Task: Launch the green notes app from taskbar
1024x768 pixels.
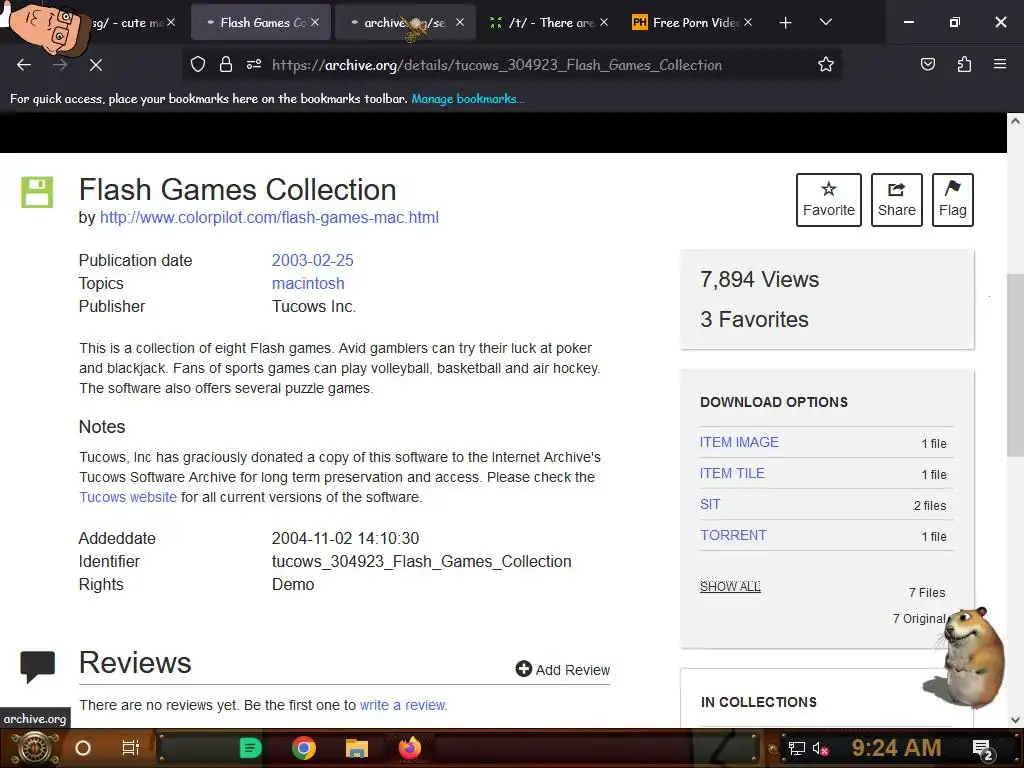Action: pyautogui.click(x=251, y=748)
